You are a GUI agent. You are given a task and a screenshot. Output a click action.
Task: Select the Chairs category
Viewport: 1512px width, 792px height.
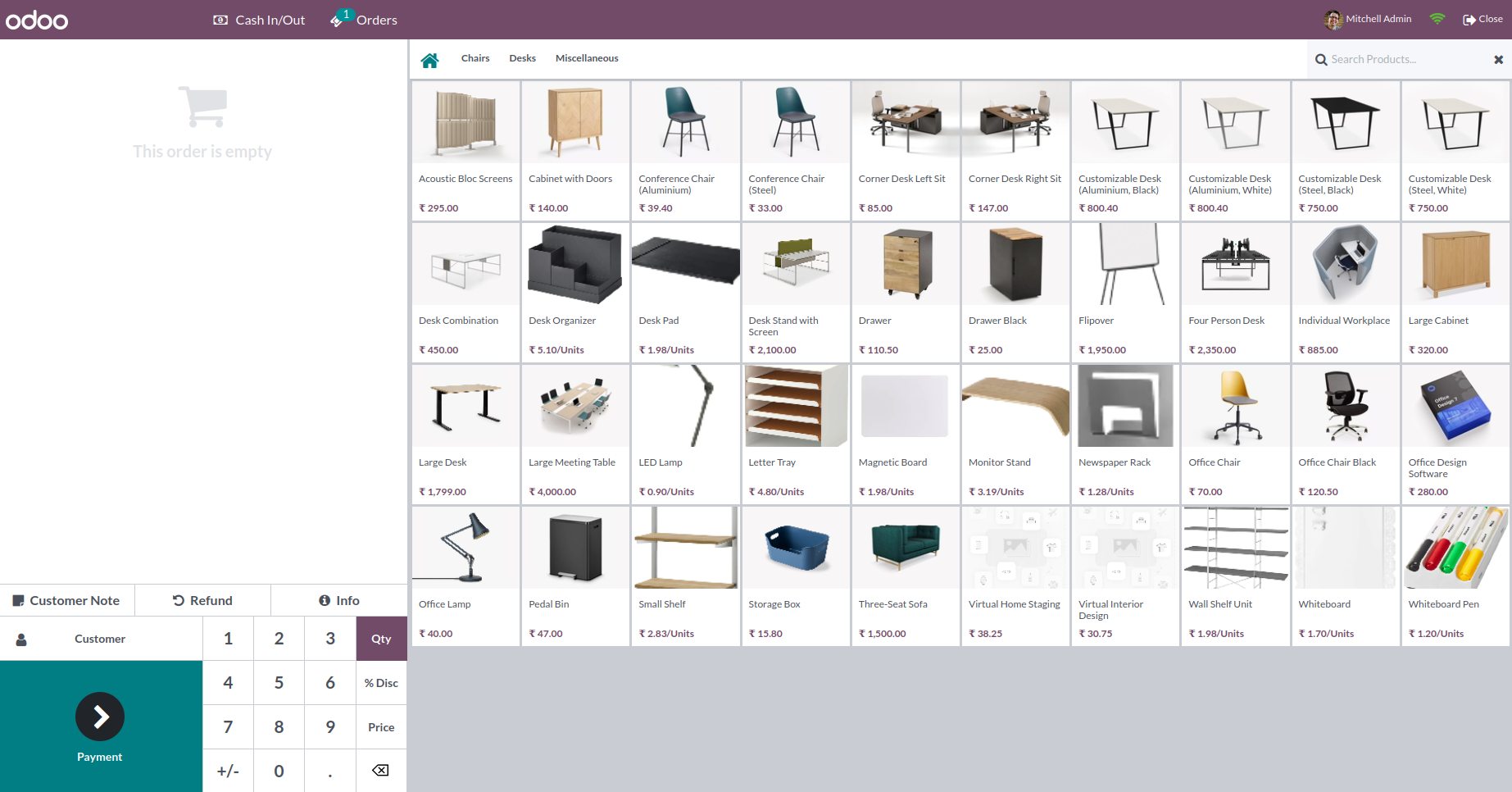(x=475, y=58)
